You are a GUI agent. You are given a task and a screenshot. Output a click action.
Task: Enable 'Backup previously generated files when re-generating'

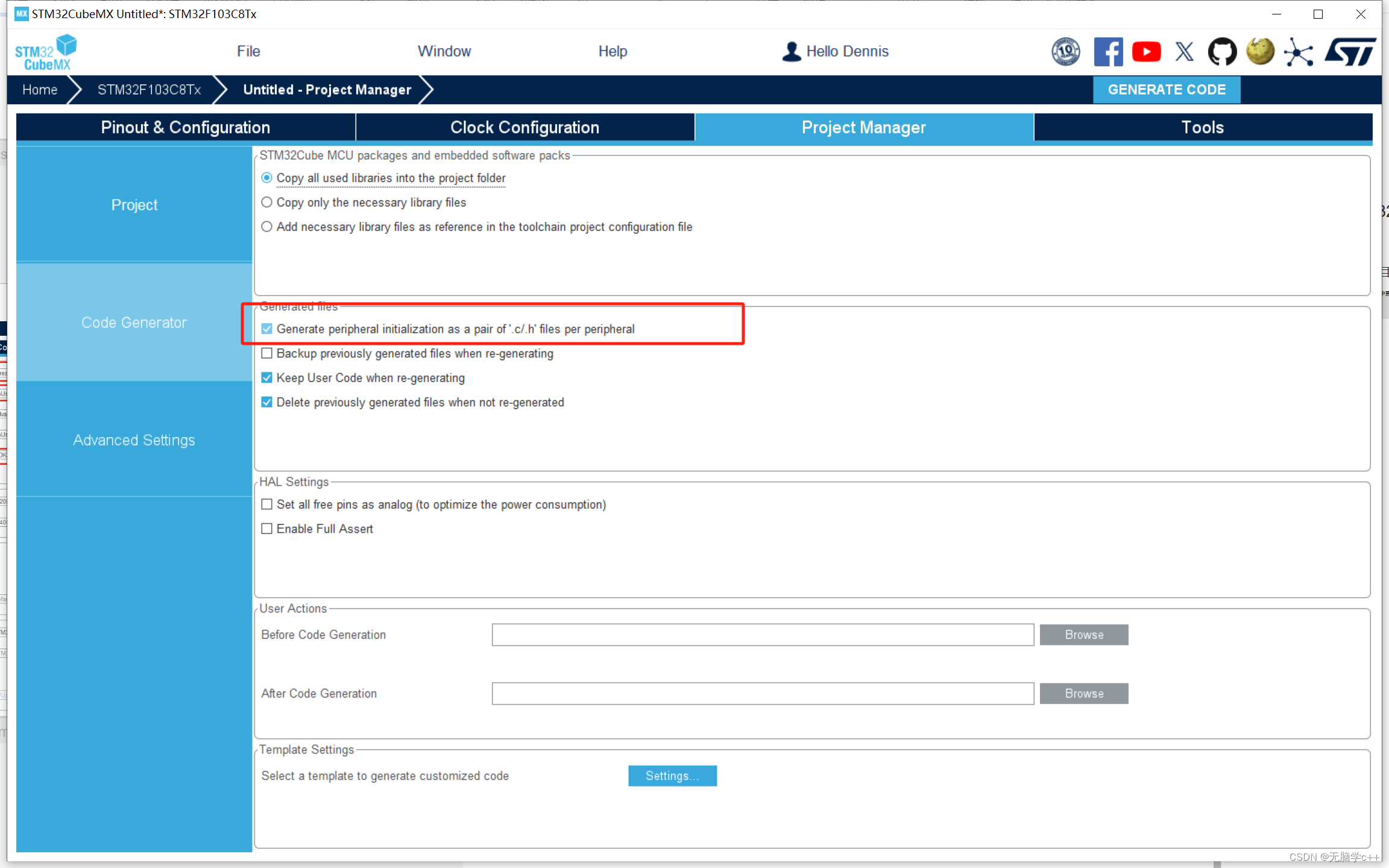(267, 353)
